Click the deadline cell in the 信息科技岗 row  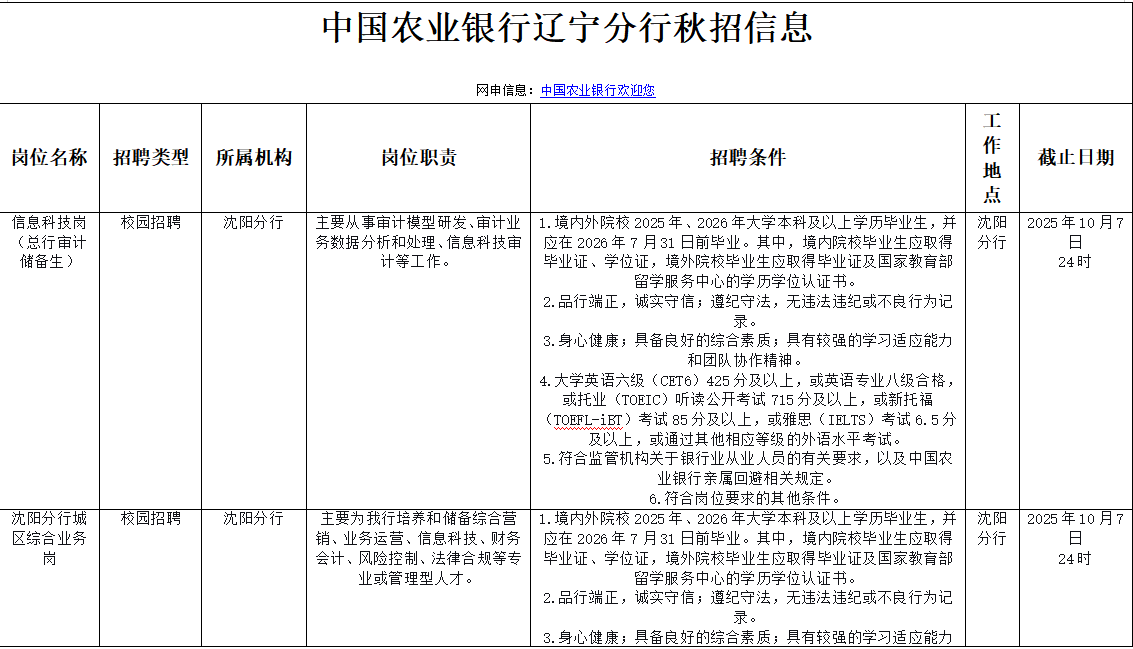pyautogui.click(x=1075, y=242)
